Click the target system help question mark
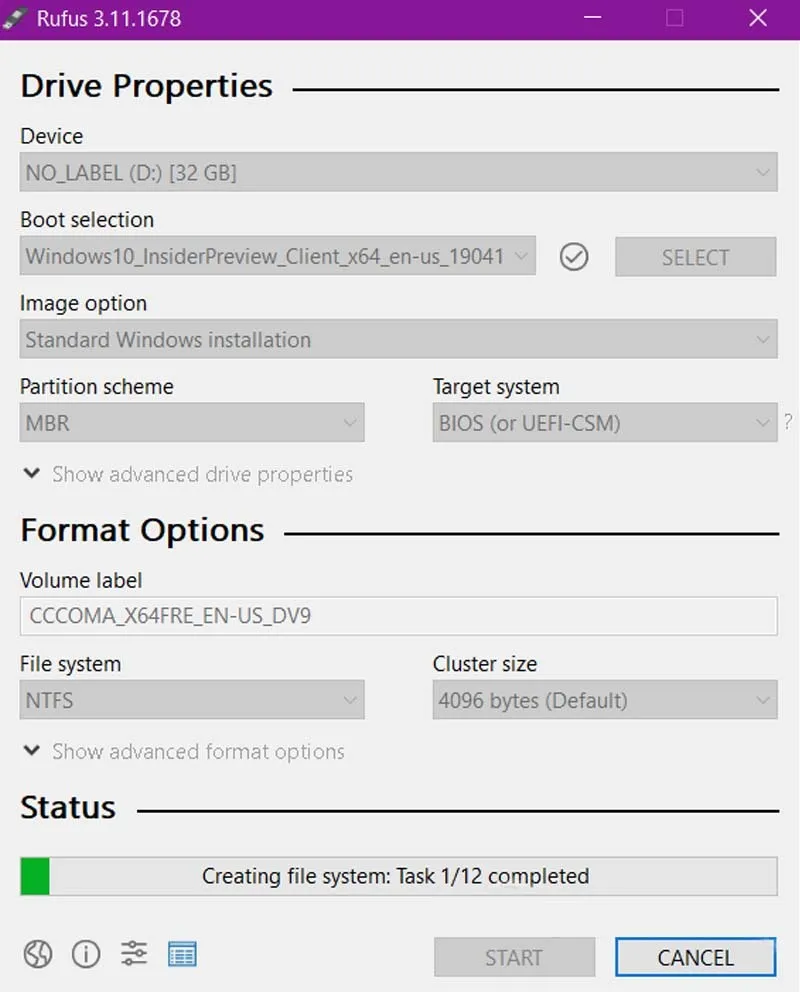Image resolution: width=800 pixels, height=992 pixels. tap(788, 423)
